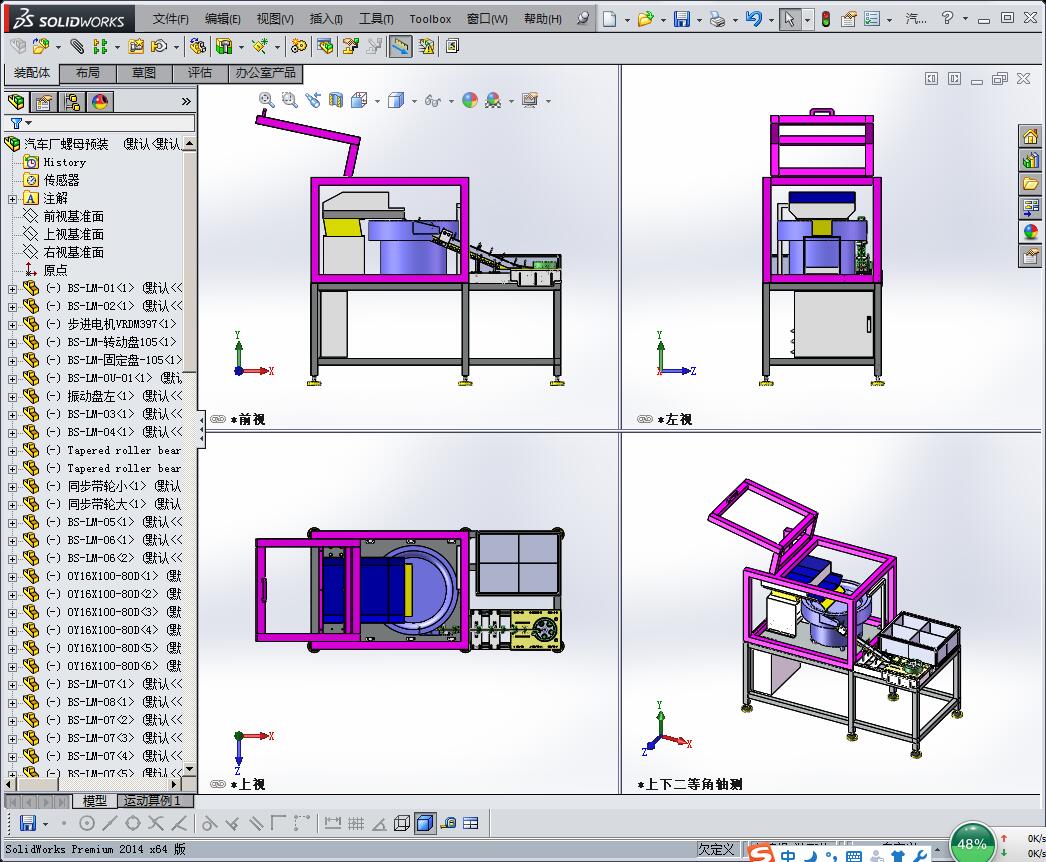Click the New document icon
The image size is (1046, 862).
tap(609, 19)
